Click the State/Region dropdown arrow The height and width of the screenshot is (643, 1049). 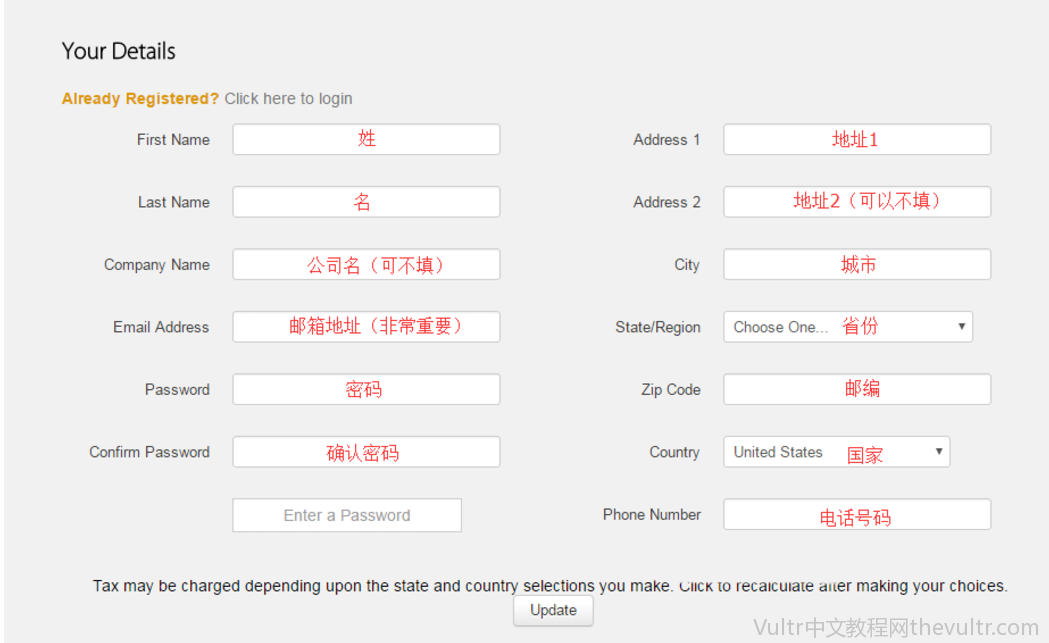pos(961,327)
